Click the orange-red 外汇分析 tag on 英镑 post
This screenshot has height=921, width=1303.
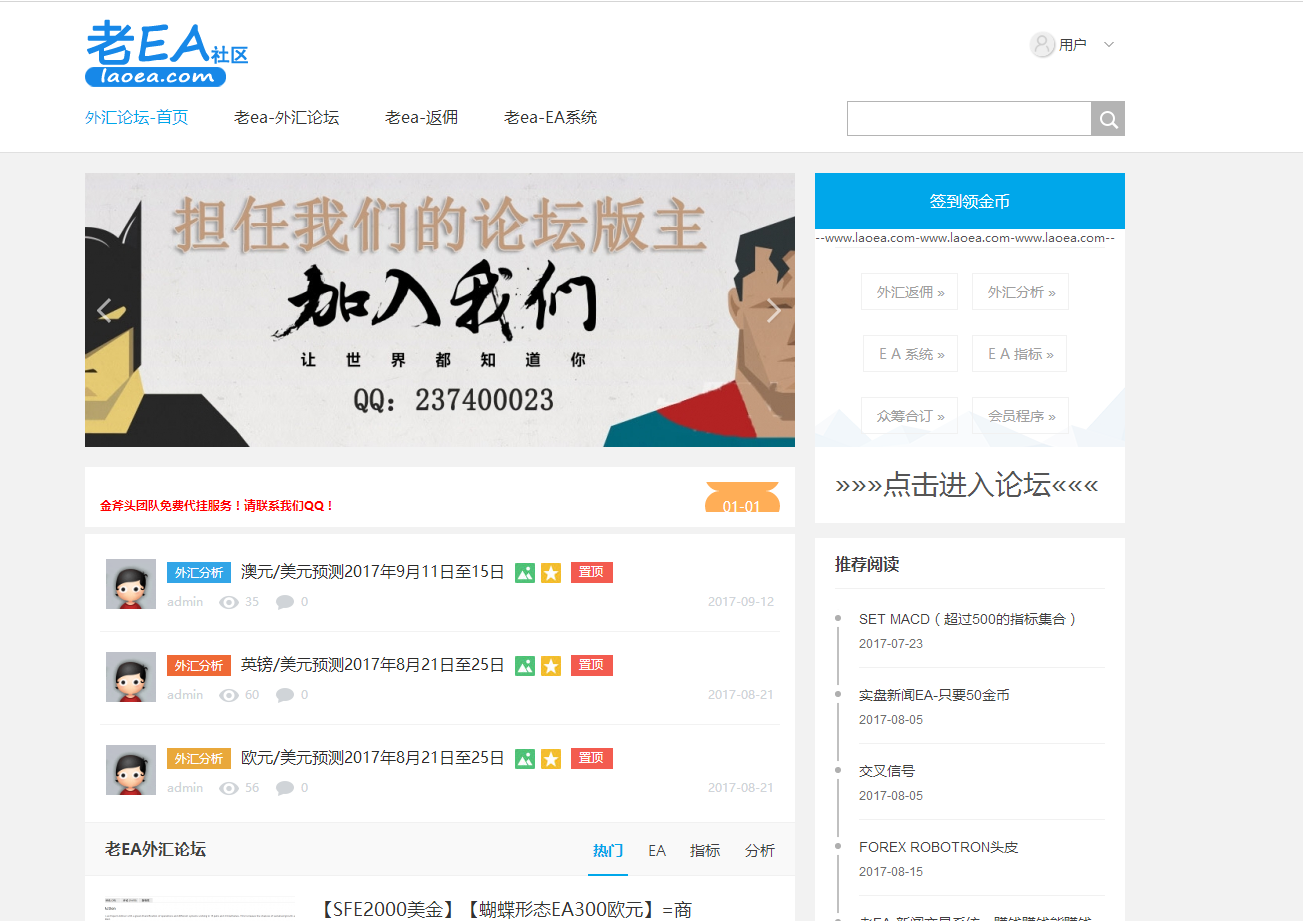pyautogui.click(x=199, y=666)
